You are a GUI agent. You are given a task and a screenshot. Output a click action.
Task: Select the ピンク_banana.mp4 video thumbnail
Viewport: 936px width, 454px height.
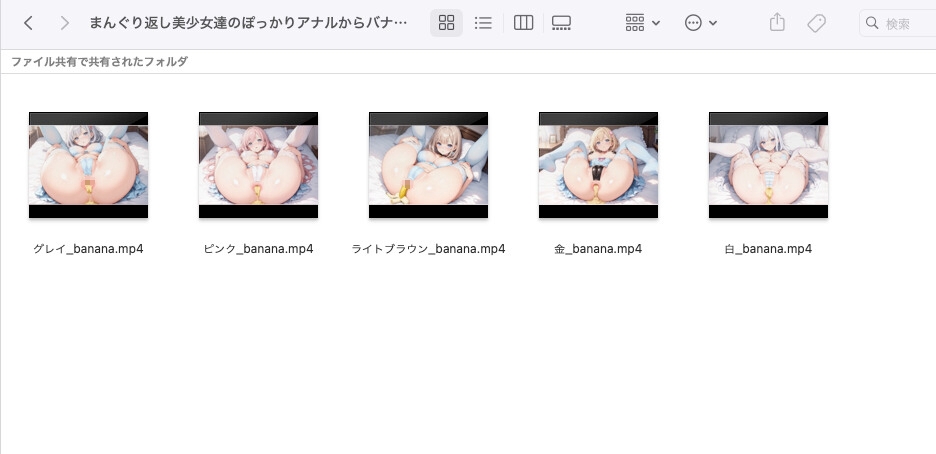(258, 165)
